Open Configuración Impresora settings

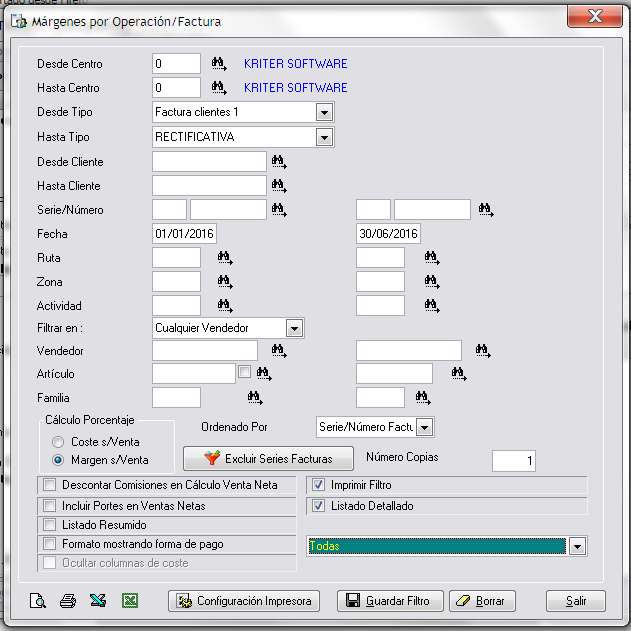pyautogui.click(x=244, y=601)
